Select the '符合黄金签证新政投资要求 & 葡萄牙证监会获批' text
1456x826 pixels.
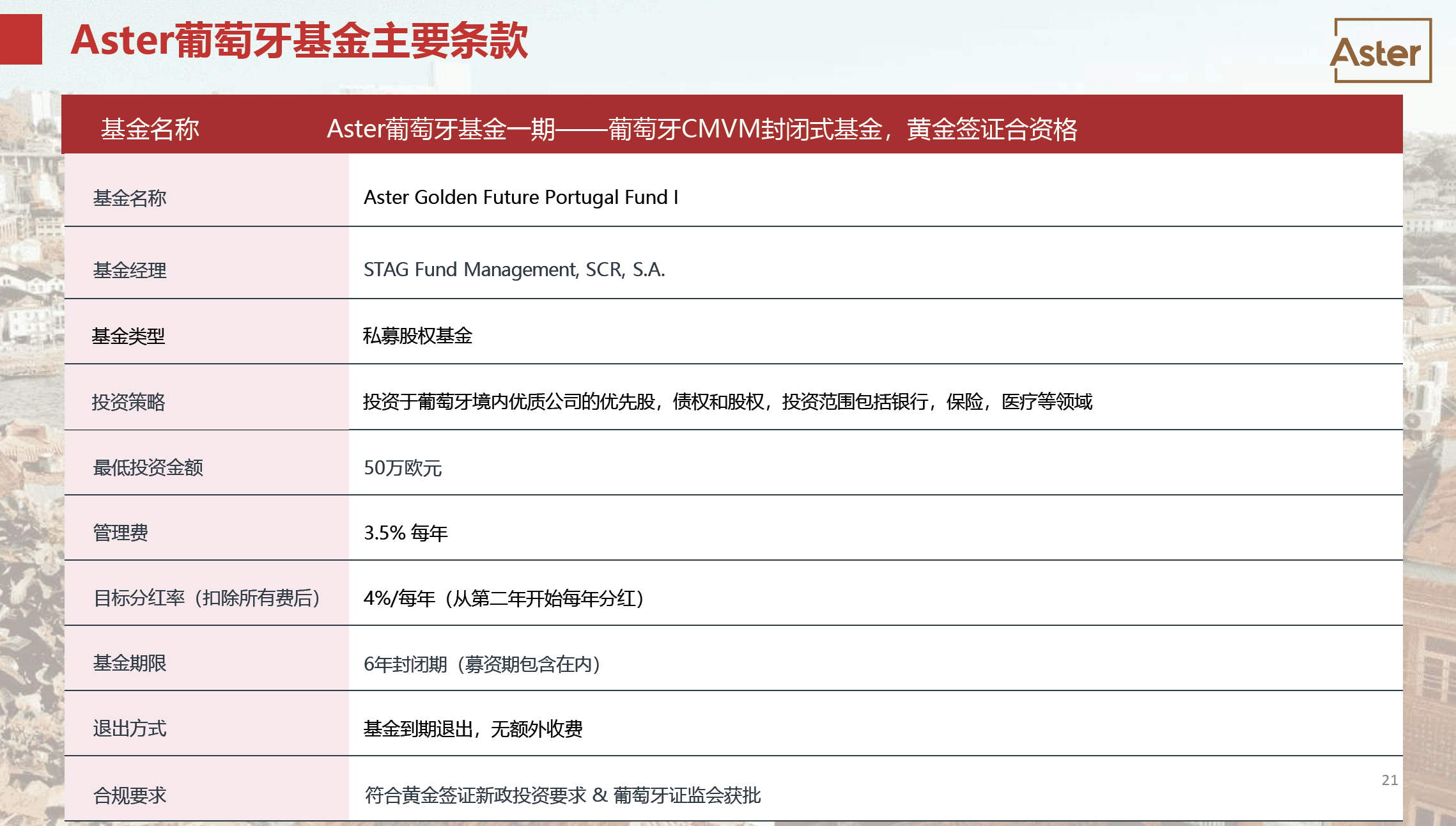562,795
